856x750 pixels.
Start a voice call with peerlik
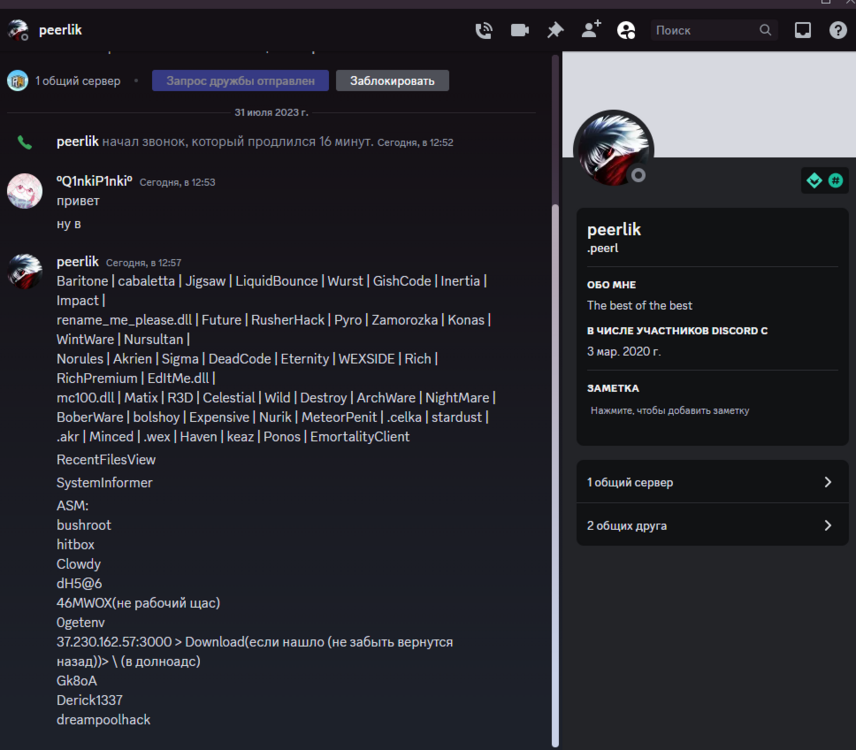[484, 30]
